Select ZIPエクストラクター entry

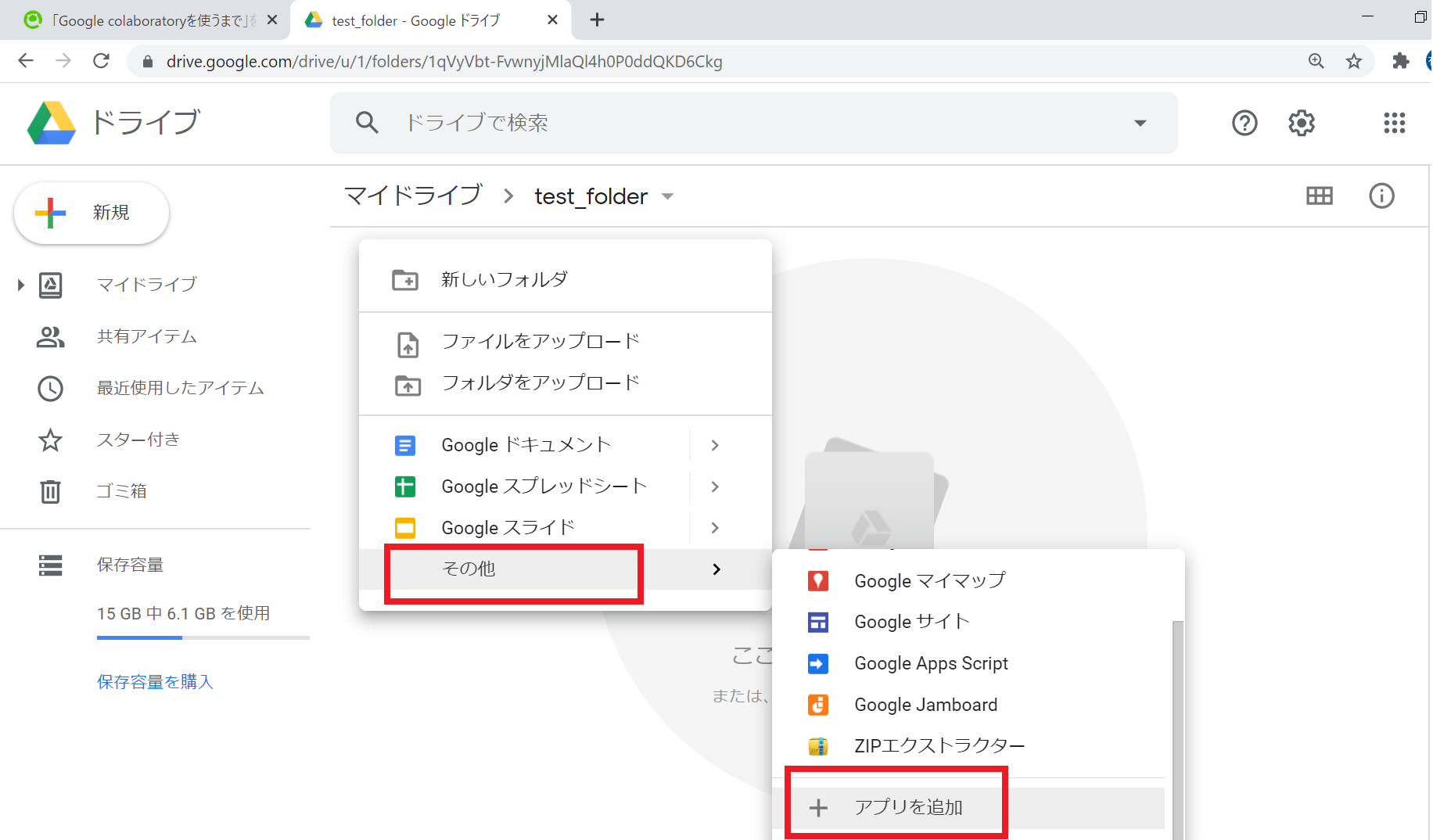[968, 746]
